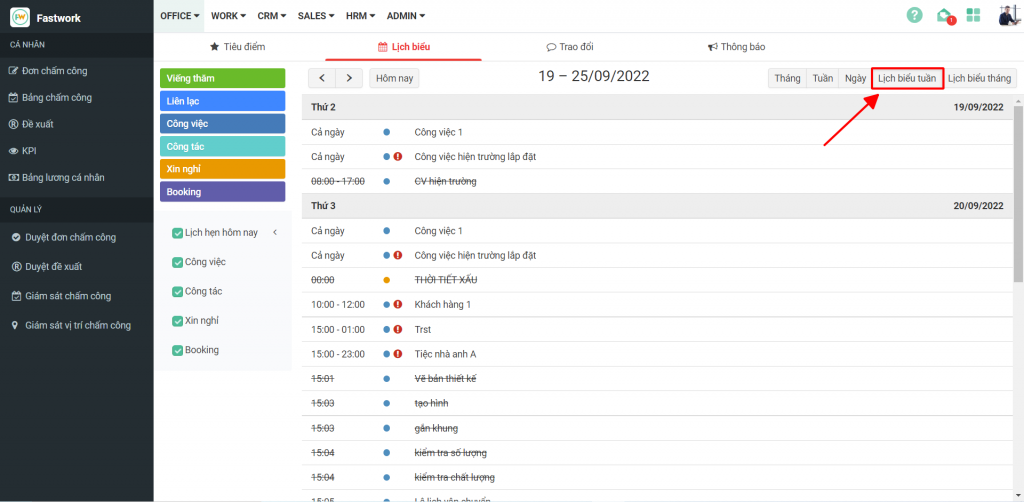This screenshot has height=502, width=1024.
Task: Click the Hôm nay button
Action: [395, 78]
